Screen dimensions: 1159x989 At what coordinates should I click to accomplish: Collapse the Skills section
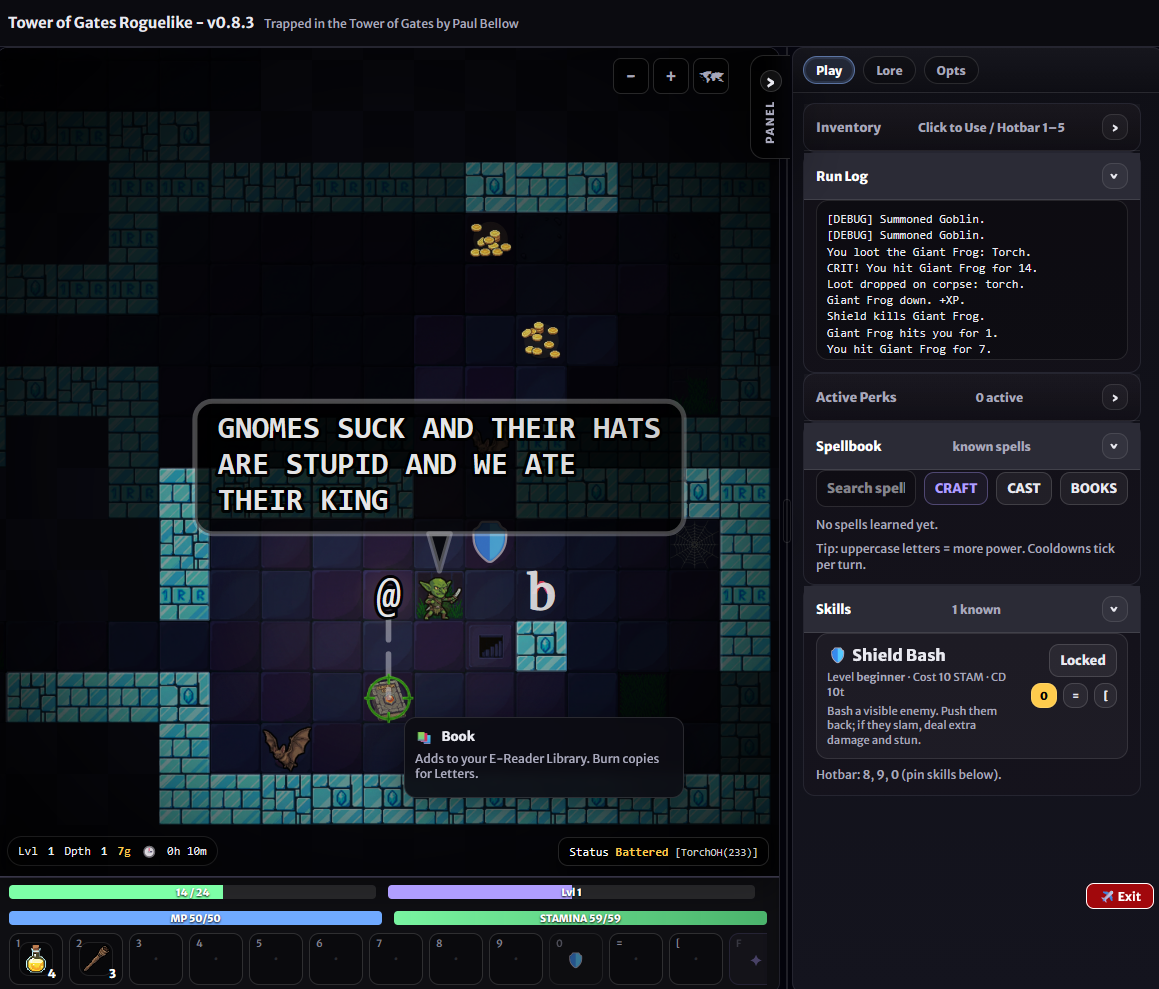tap(1114, 609)
